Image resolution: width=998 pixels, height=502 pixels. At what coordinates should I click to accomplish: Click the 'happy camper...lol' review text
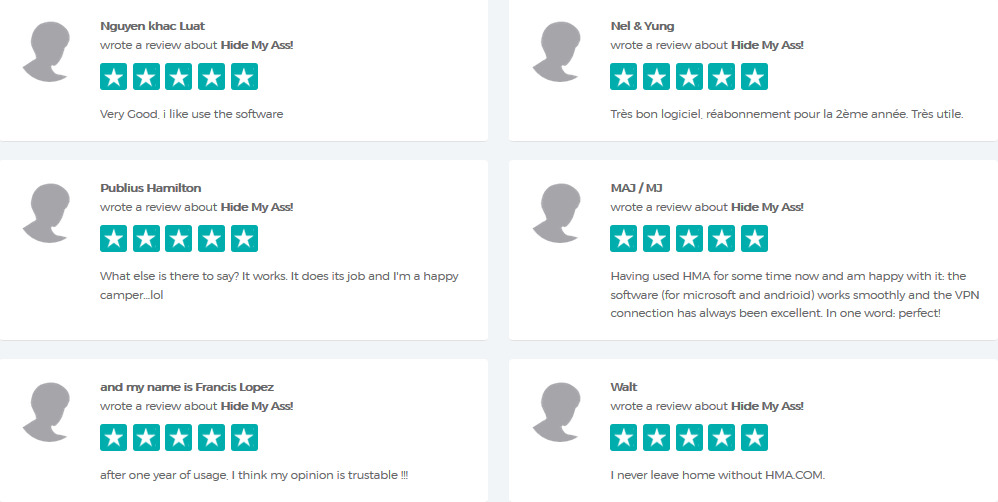(279, 286)
